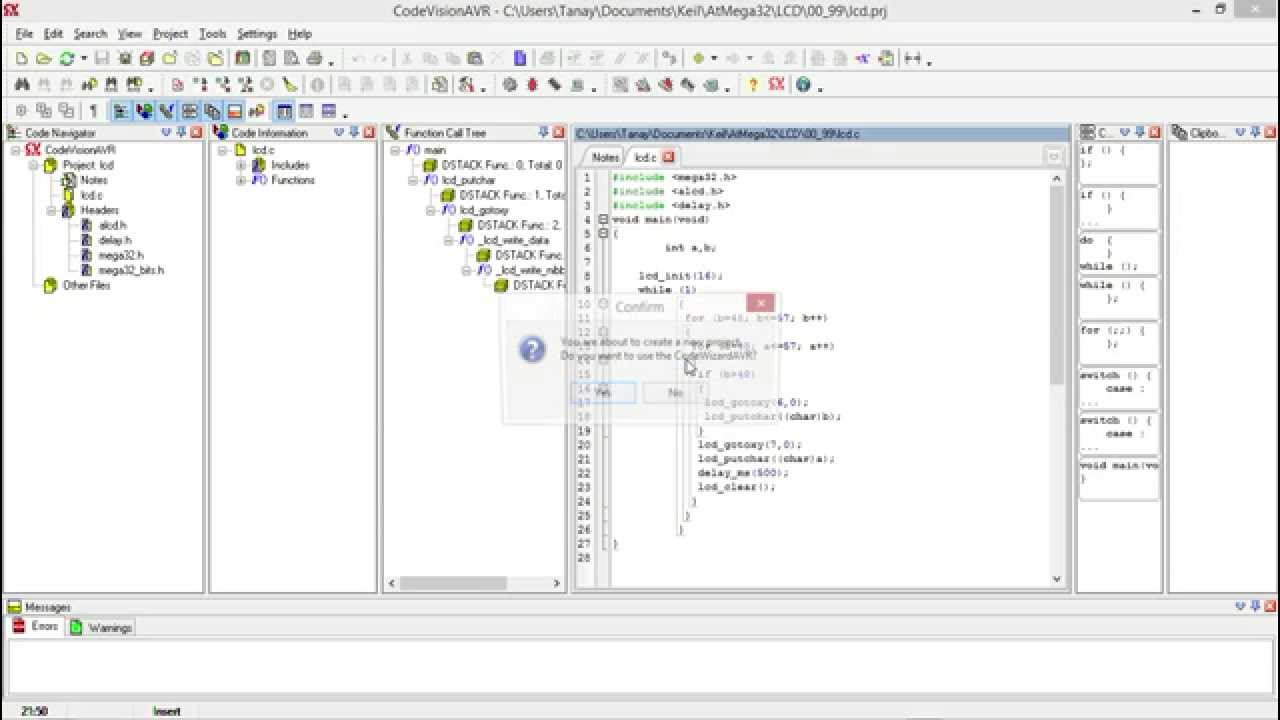
Task: Click Yes in the Confirm dialog
Action: click(x=602, y=393)
